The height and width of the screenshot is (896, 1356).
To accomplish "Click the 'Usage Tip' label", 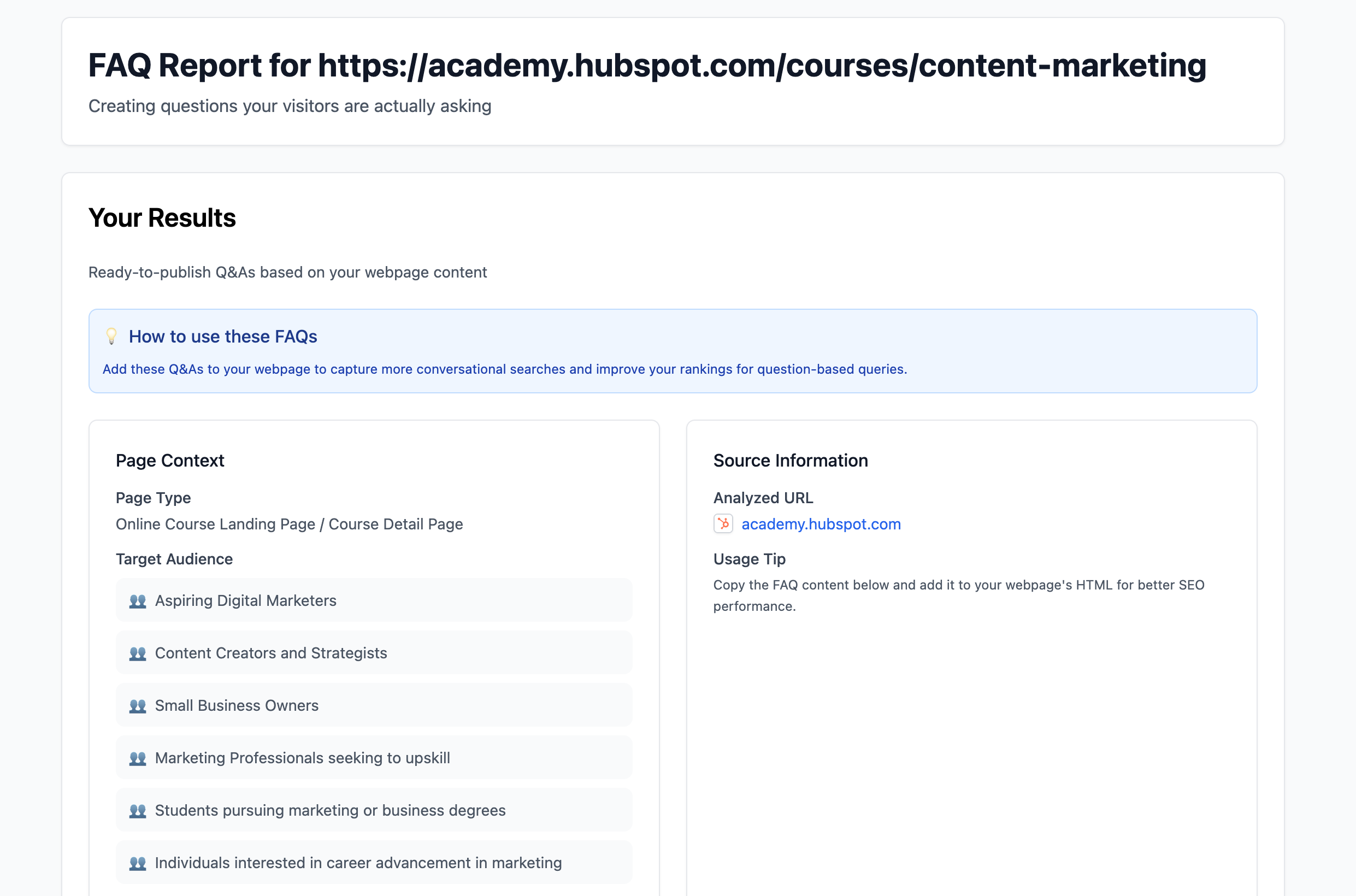I will (x=749, y=559).
